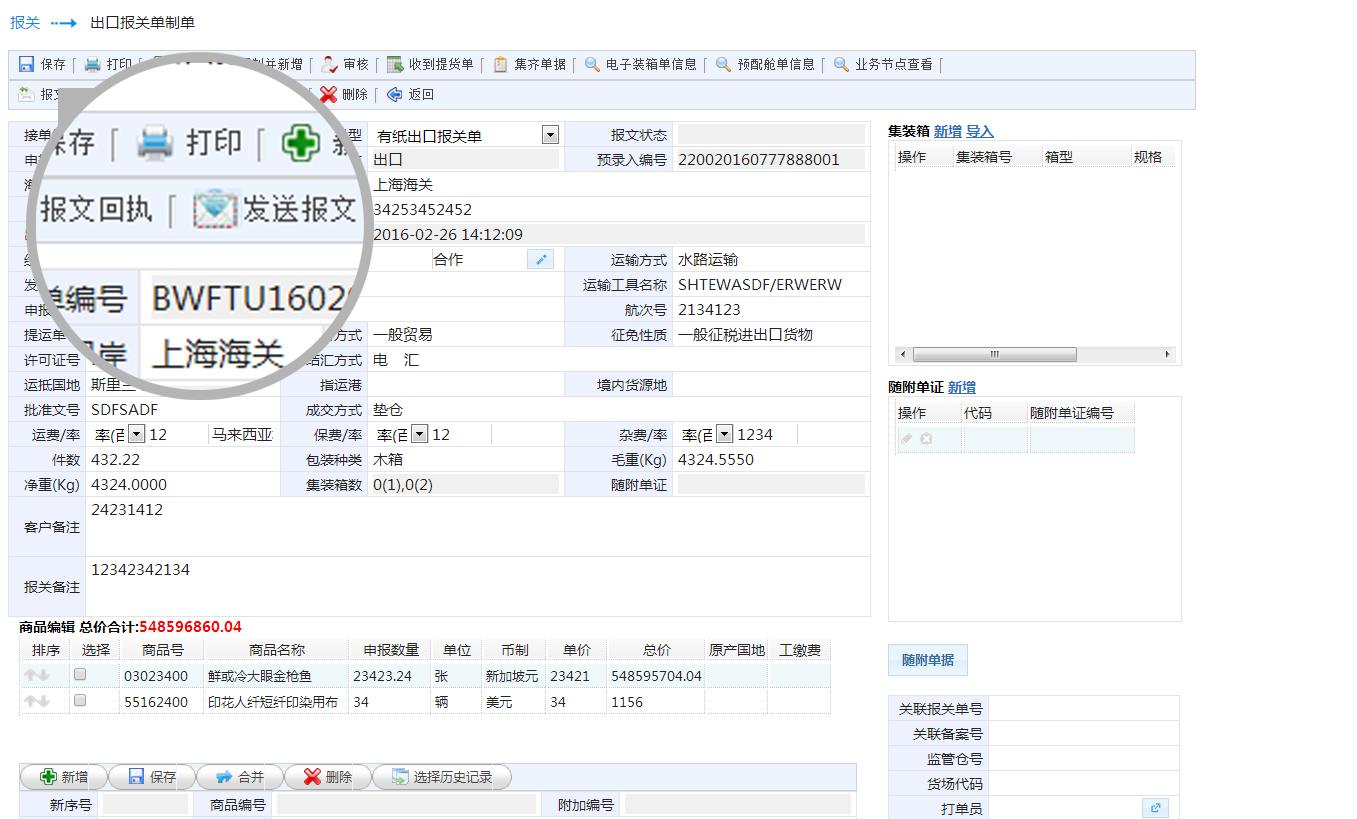The image size is (1357, 819).
Task: Click 导入 link beside 集装箱
Action: coord(980,131)
